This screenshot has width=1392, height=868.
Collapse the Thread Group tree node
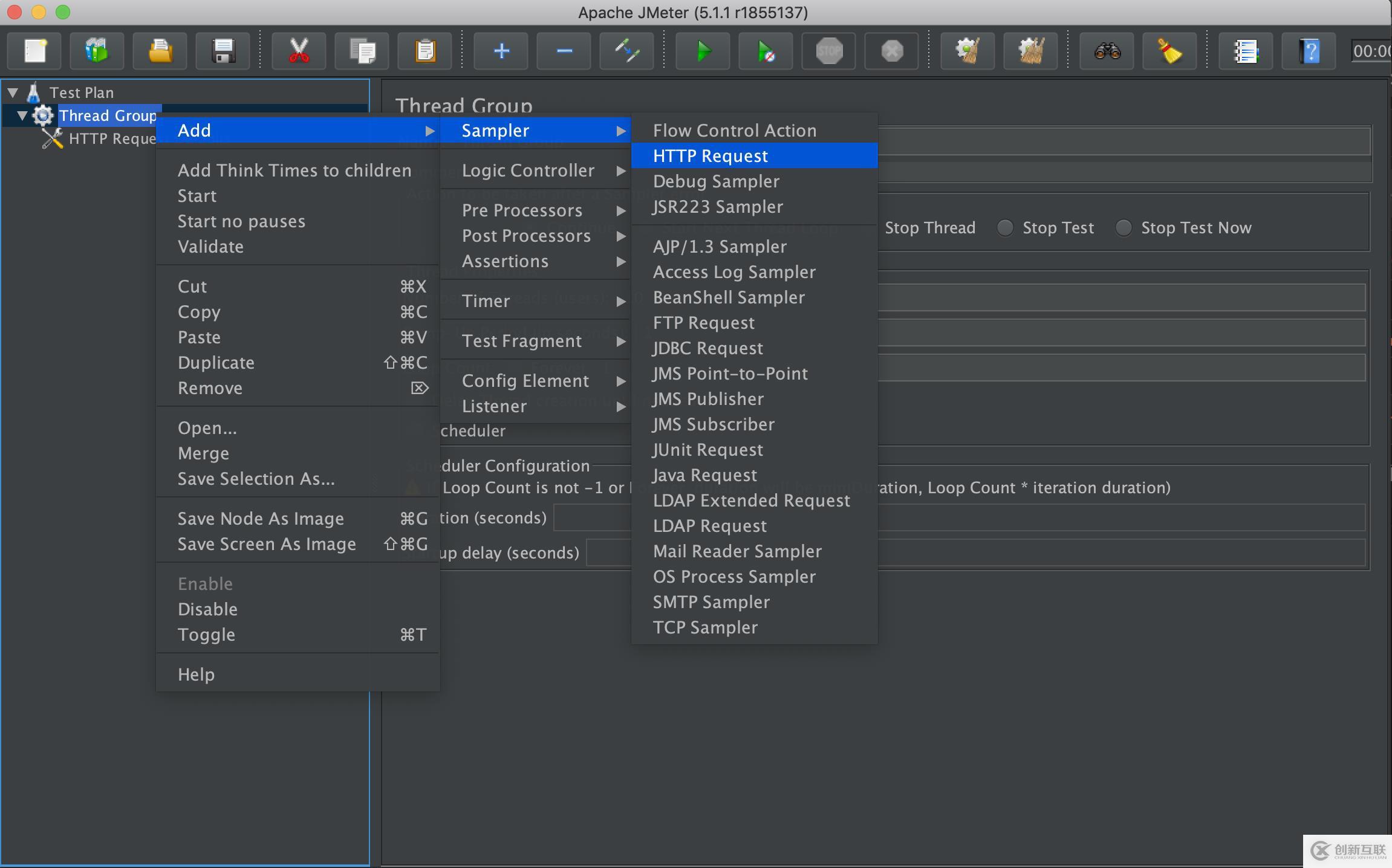pos(22,115)
